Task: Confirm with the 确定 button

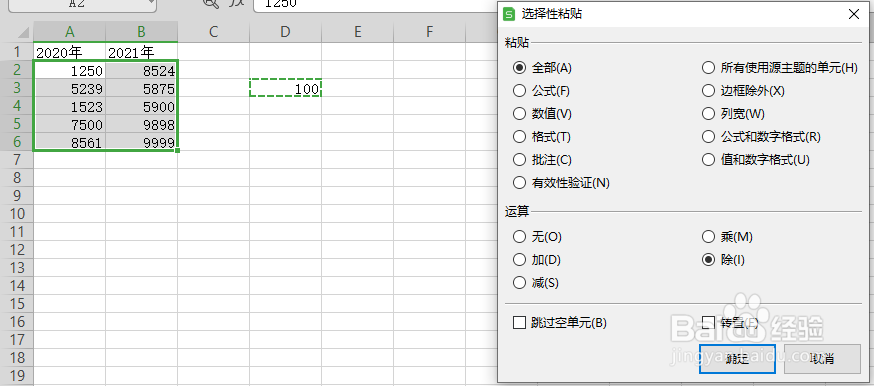Action: [737, 359]
